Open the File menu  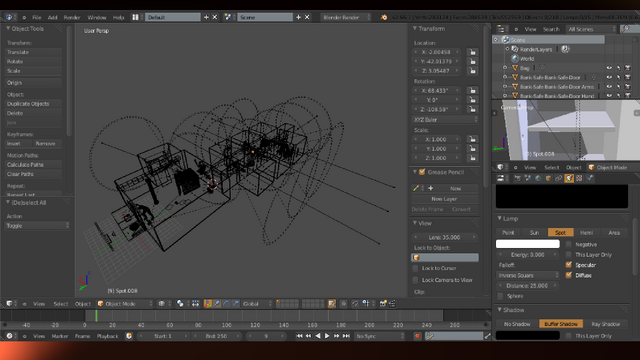coord(37,17)
